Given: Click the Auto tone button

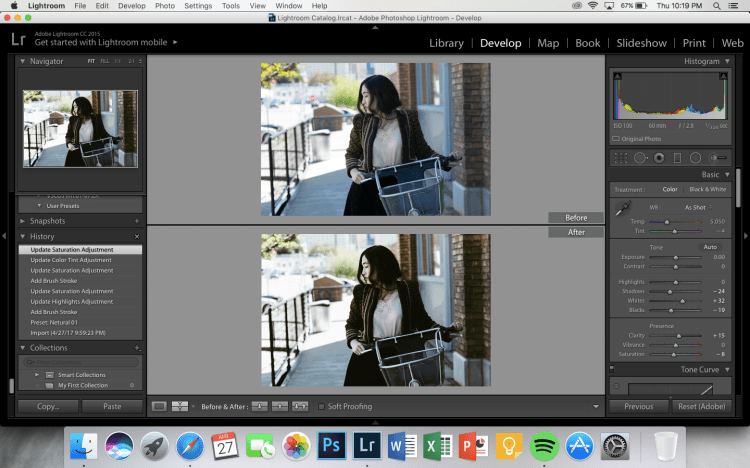Looking at the screenshot, I should [710, 247].
